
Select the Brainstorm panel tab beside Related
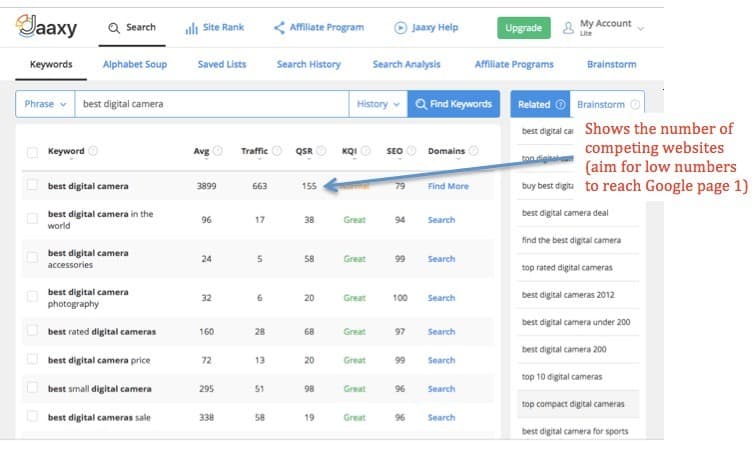pos(607,104)
